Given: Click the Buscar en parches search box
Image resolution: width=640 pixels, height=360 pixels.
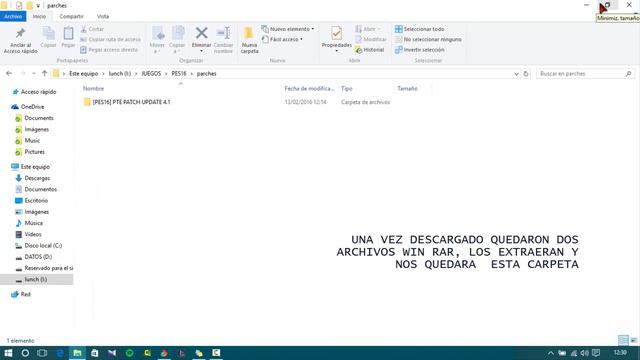Looking at the screenshot, I should click(585, 73).
